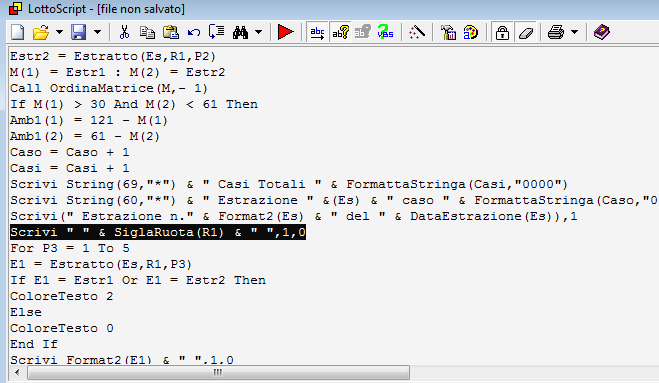Open Find with the binoculars icon
This screenshot has width=659, height=383.
[x=240, y=32]
